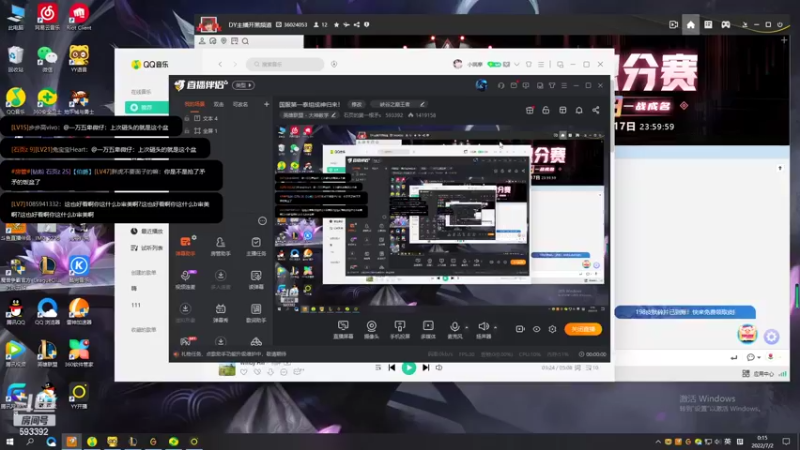This screenshot has height=450, width=800.
Task: Go to previous track in QQ音乐
Action: [392, 367]
